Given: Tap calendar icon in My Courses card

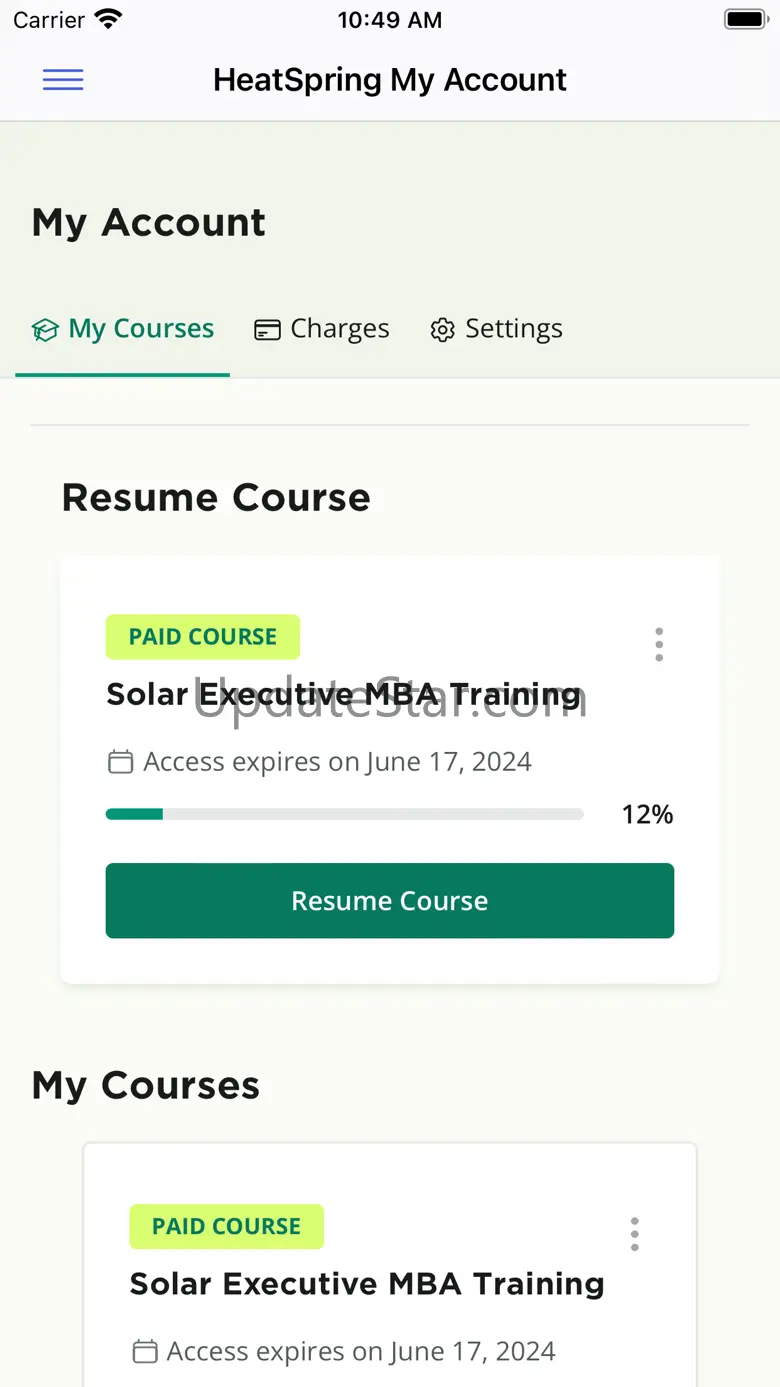Looking at the screenshot, I should pyautogui.click(x=145, y=1352).
